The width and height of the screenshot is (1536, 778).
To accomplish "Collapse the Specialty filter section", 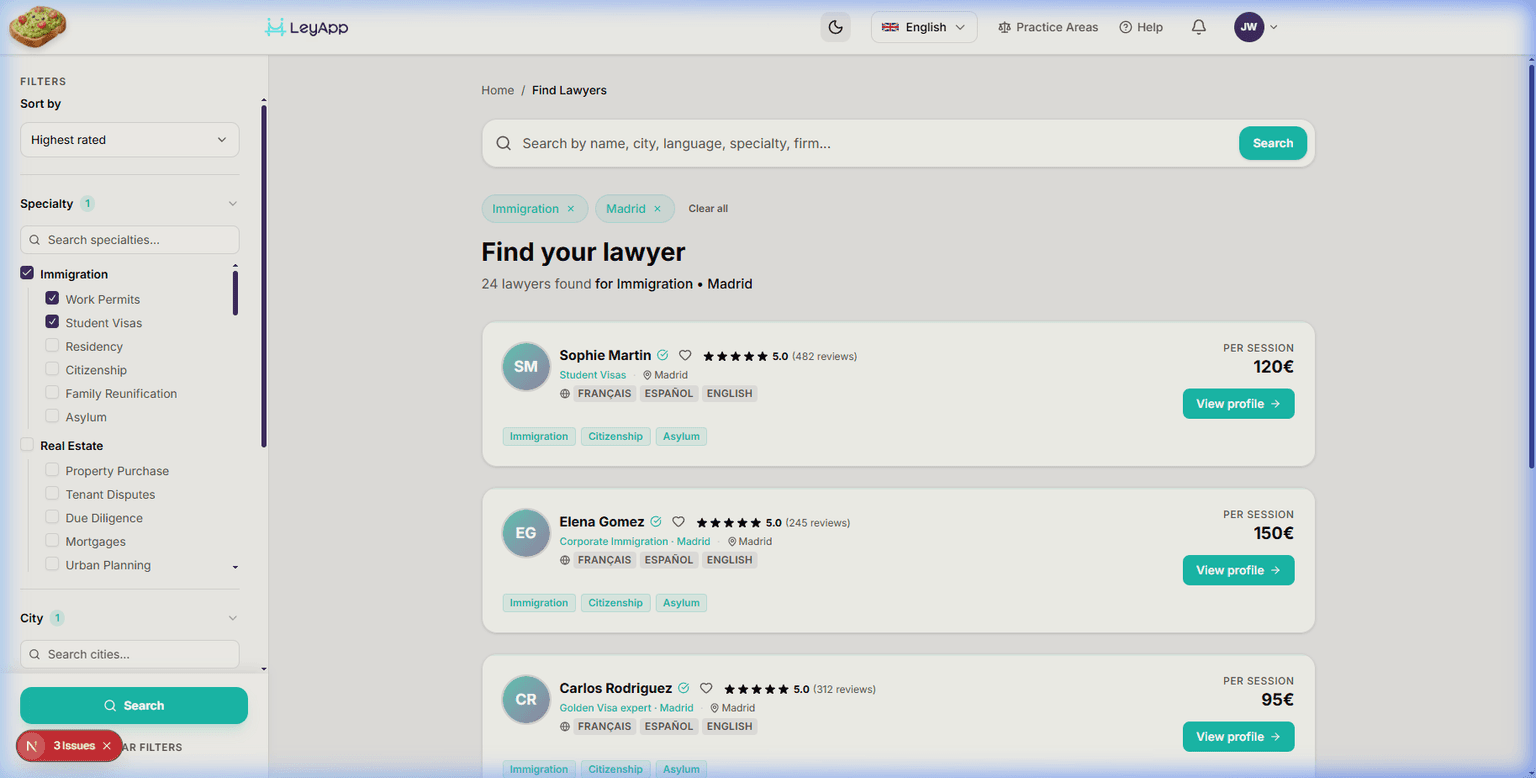I will point(232,203).
